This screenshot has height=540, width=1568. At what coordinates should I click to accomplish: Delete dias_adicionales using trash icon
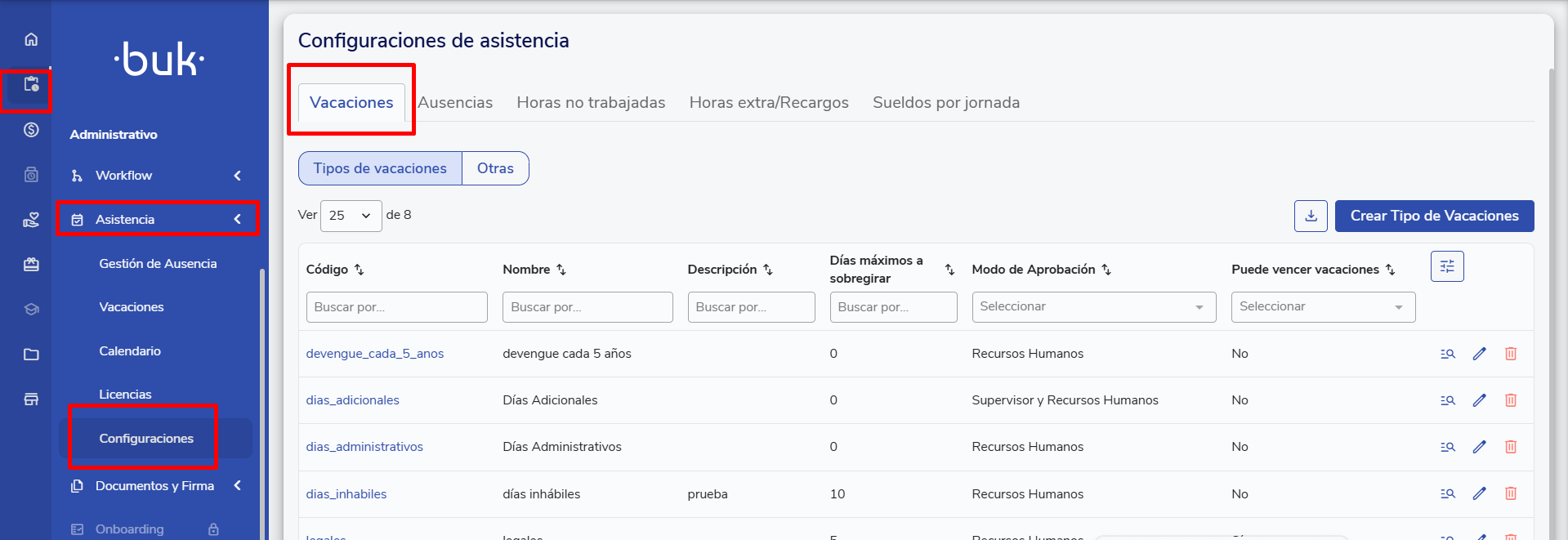1511,400
